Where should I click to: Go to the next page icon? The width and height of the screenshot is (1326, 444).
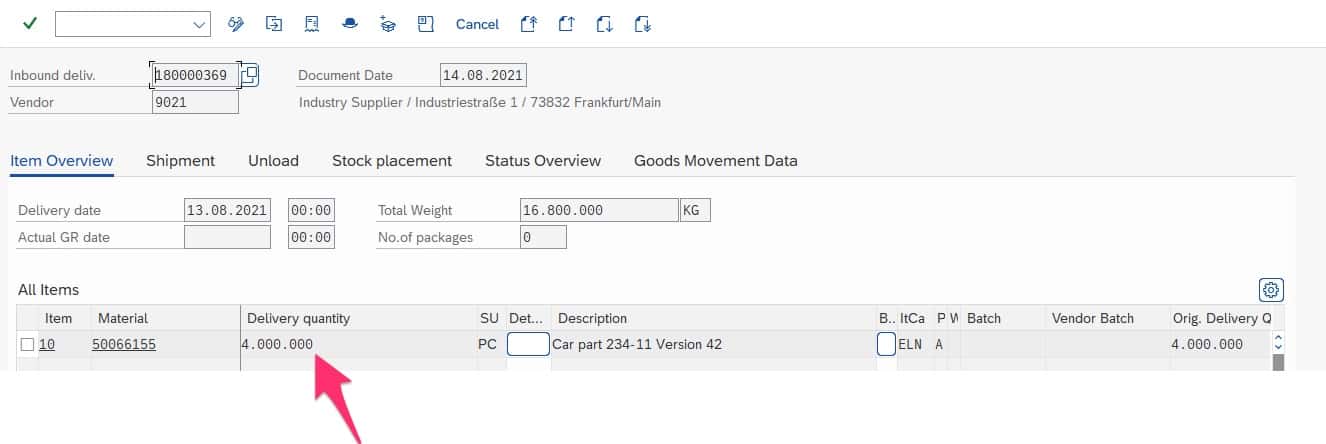tap(604, 24)
